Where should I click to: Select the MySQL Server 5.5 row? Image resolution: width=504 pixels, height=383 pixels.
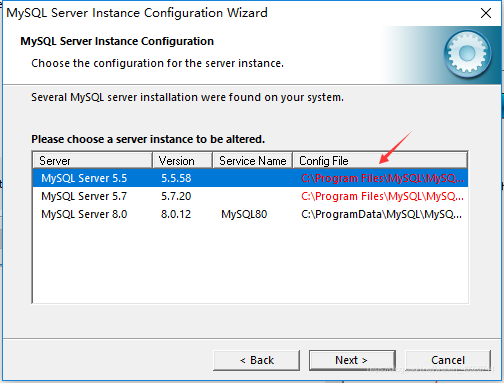250,178
